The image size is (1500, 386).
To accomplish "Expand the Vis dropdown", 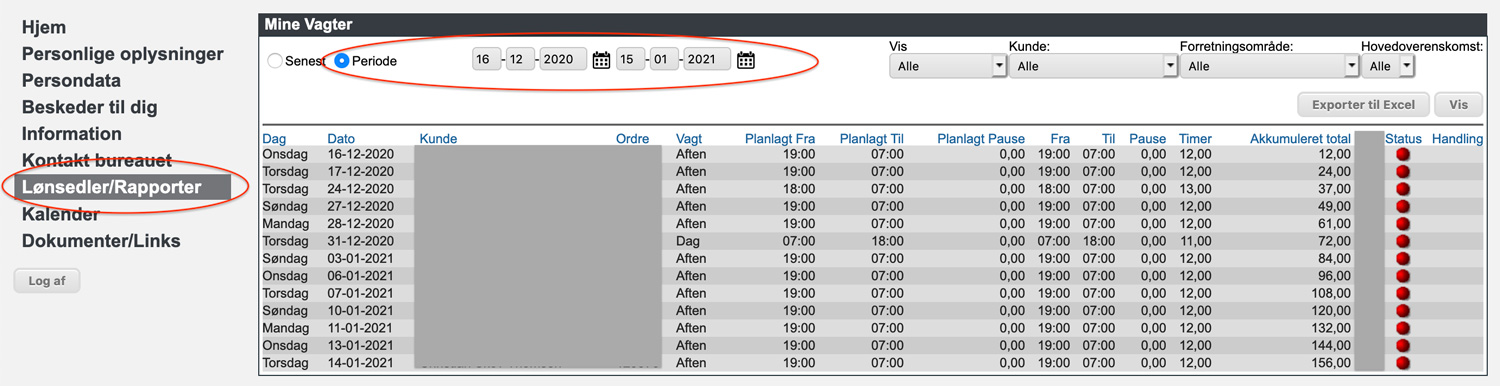I will click(x=947, y=66).
